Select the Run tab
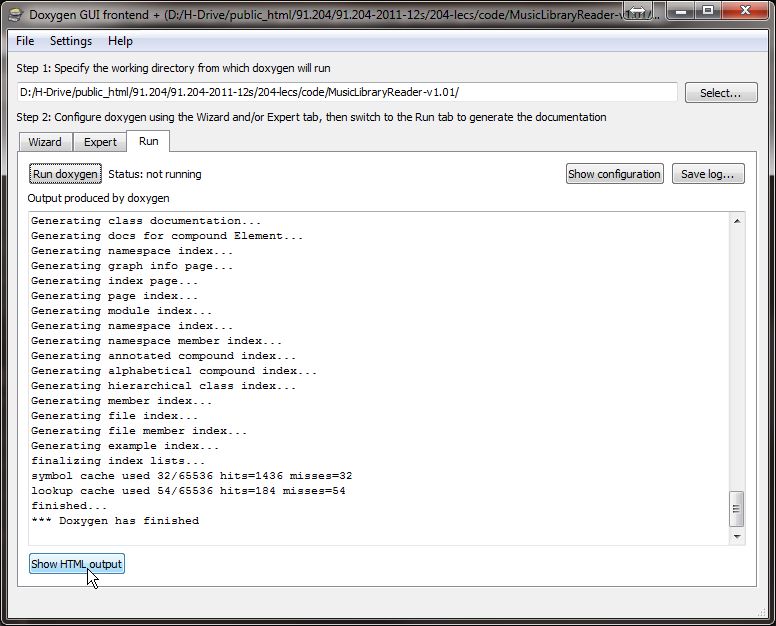Viewport: 776px width, 626px height. click(x=148, y=141)
